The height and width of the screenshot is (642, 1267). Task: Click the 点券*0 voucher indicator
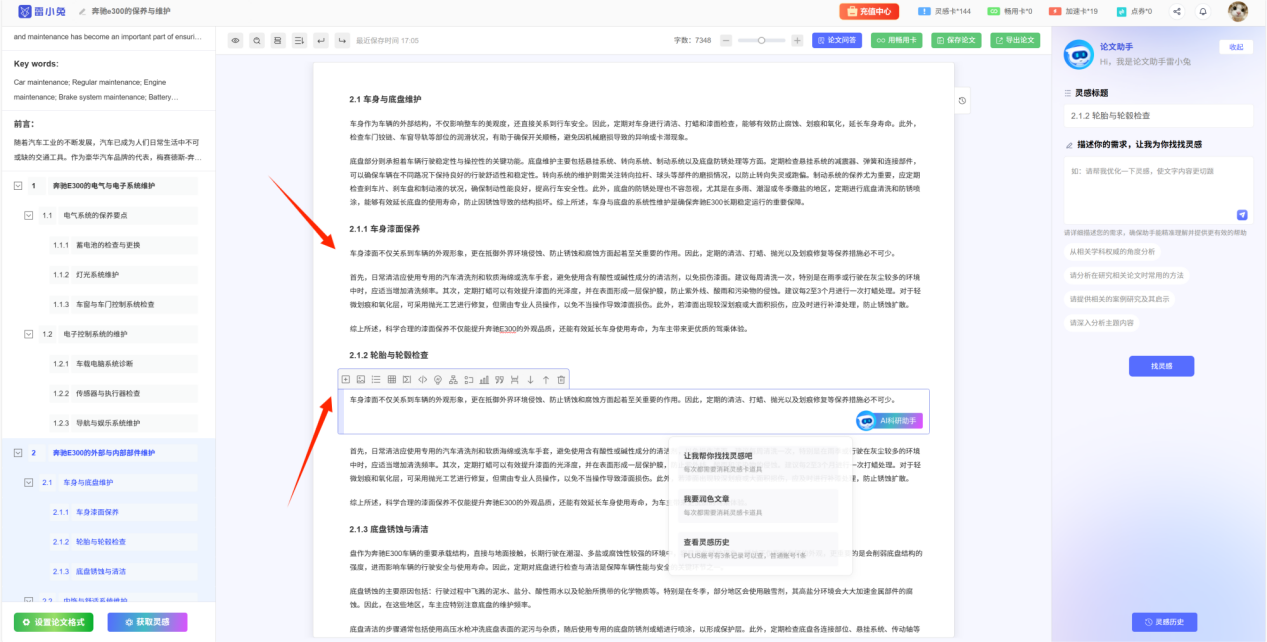pyautogui.click(x=1134, y=11)
